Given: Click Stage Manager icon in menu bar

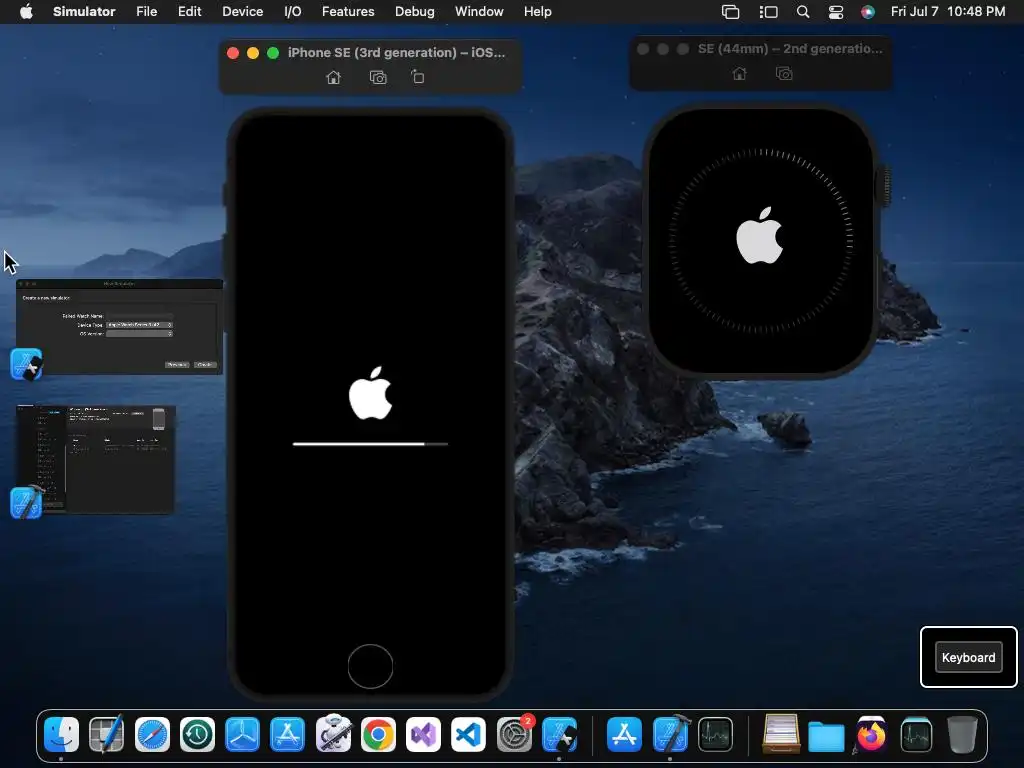Looking at the screenshot, I should (x=769, y=12).
